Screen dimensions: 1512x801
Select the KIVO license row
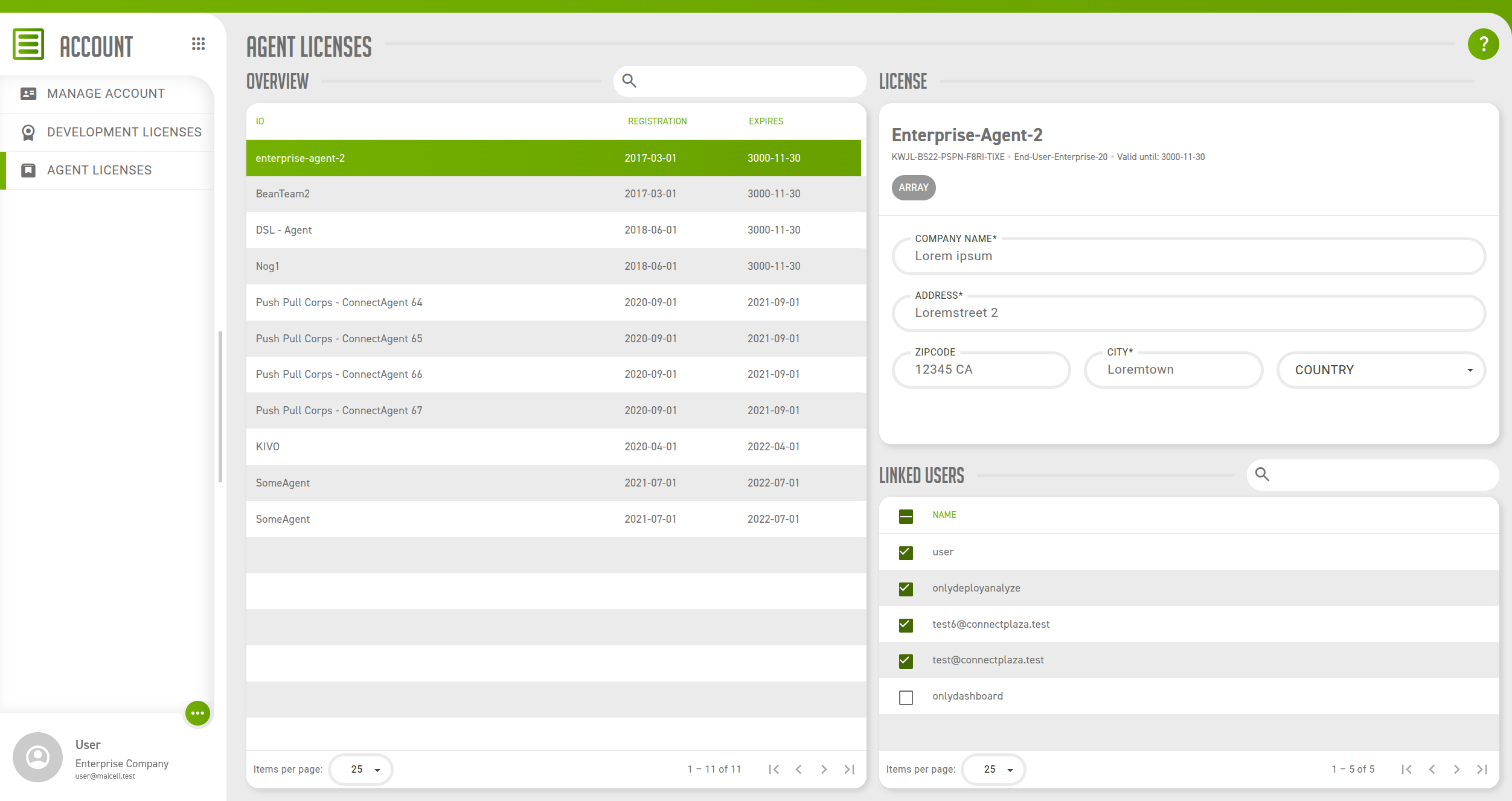click(554, 447)
